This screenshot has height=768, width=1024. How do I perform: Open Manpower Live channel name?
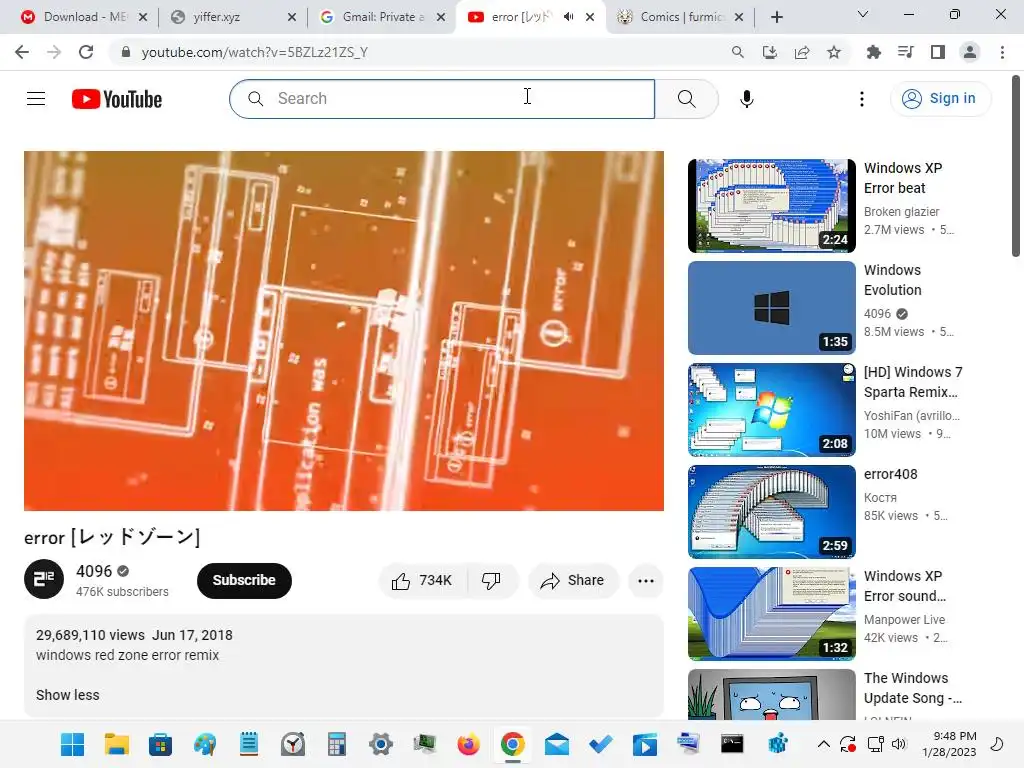[904, 619]
